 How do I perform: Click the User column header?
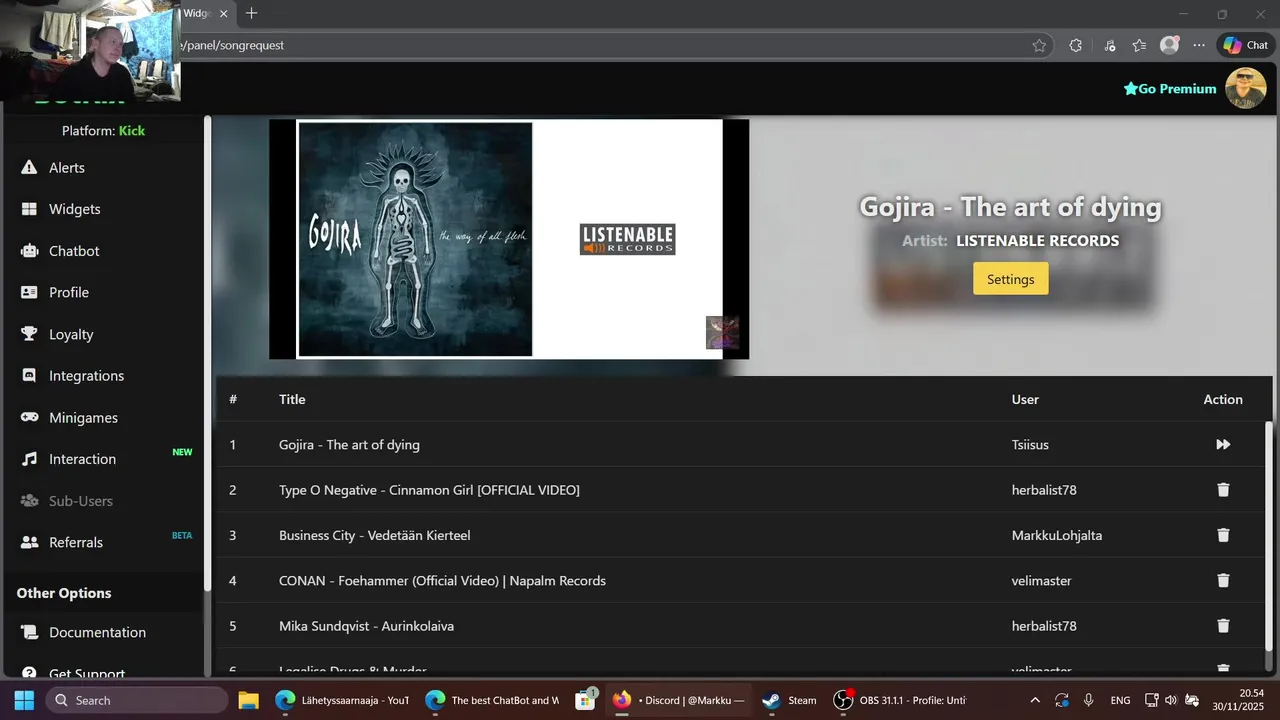click(1025, 399)
